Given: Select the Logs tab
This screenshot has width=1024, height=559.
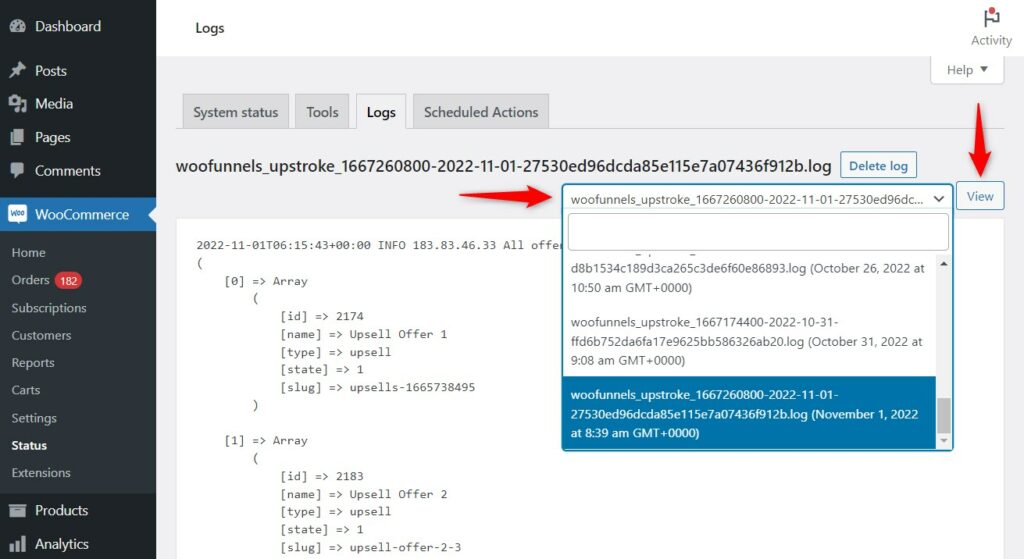Looking at the screenshot, I should coord(381,112).
